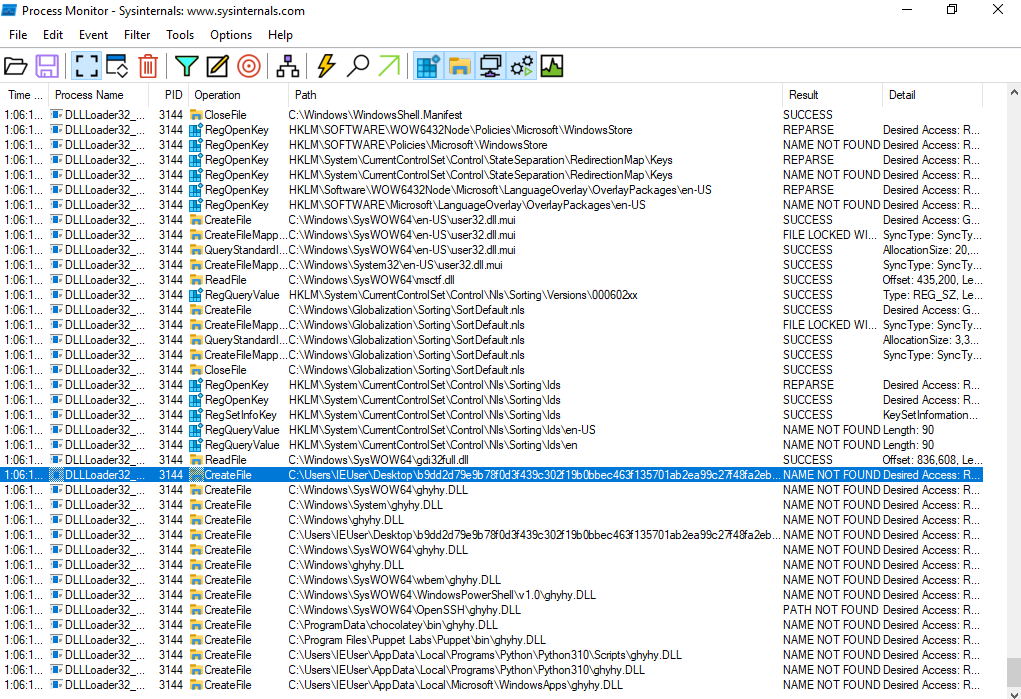The width and height of the screenshot is (1021, 699).
Task: Show the process tree icon
Action: (x=288, y=66)
